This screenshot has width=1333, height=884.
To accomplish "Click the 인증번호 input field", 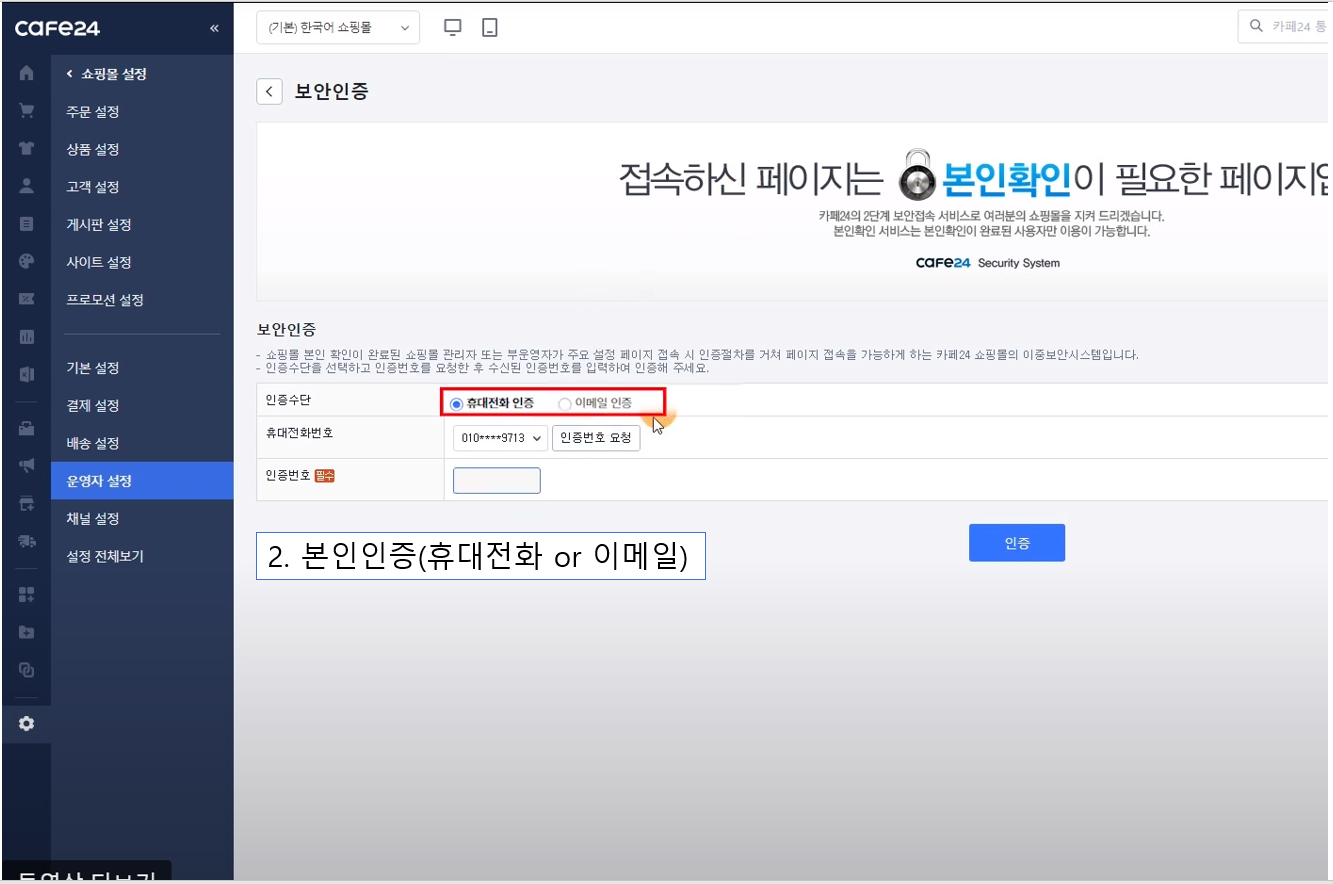I will 497,481.
